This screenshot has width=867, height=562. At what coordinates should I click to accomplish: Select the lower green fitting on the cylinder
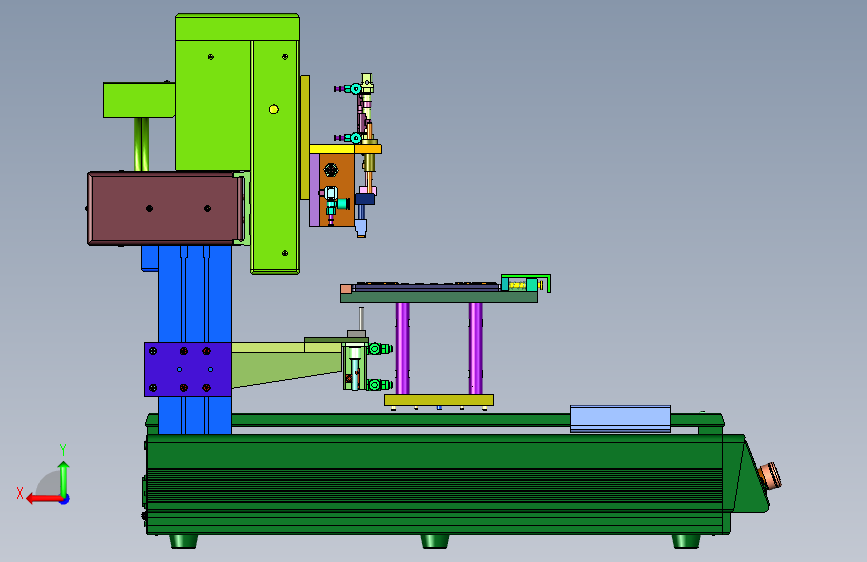pos(380,385)
